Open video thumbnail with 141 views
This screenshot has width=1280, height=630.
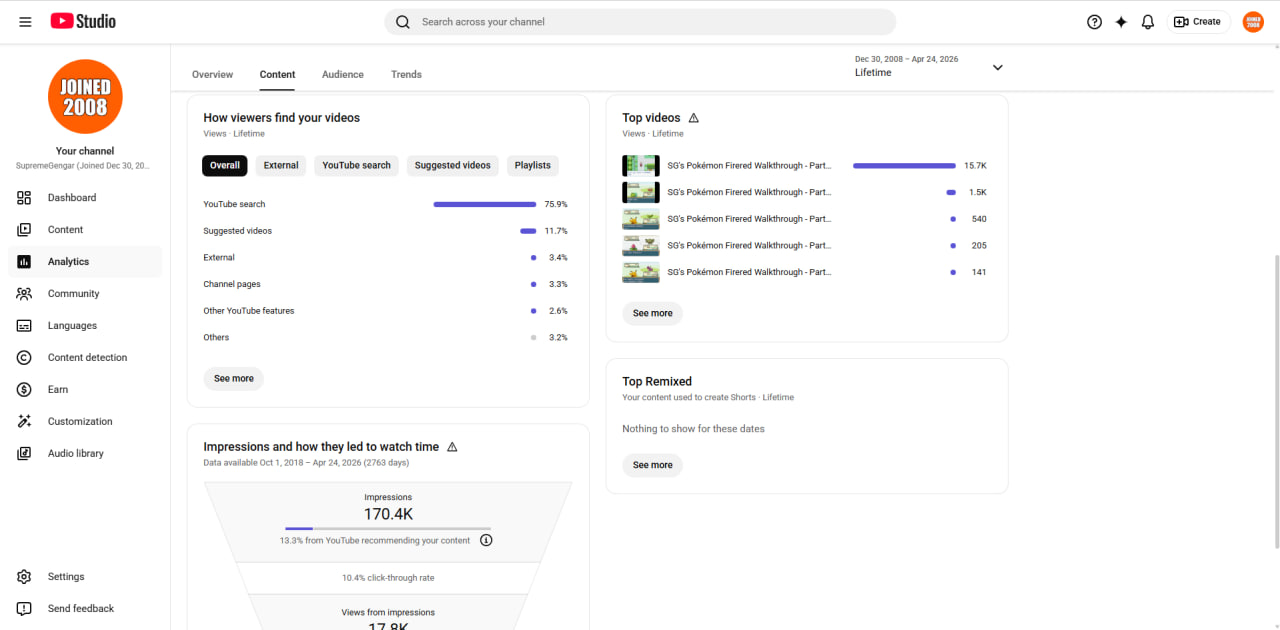tap(641, 272)
